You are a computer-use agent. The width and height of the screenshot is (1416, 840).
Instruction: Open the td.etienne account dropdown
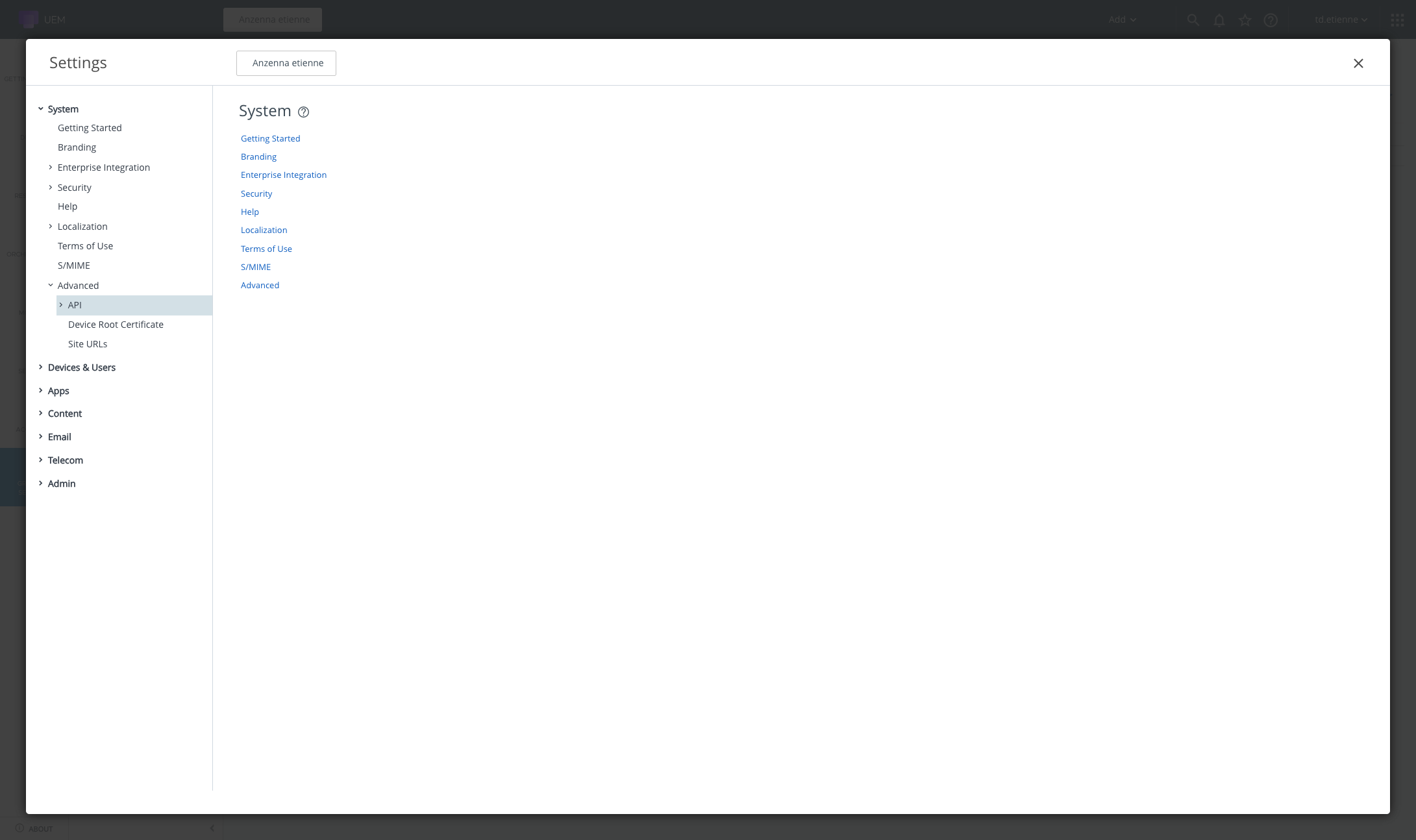(1341, 20)
